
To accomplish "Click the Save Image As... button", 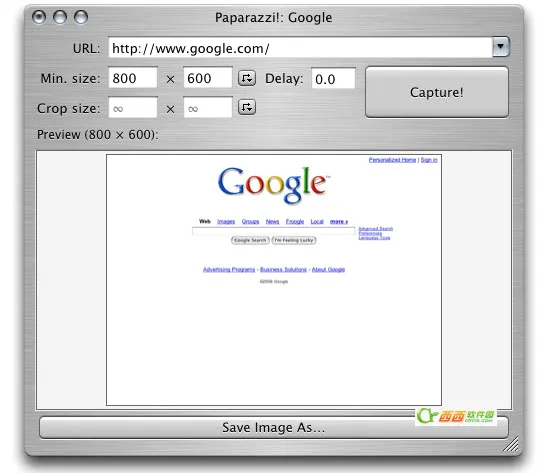I will (274, 427).
